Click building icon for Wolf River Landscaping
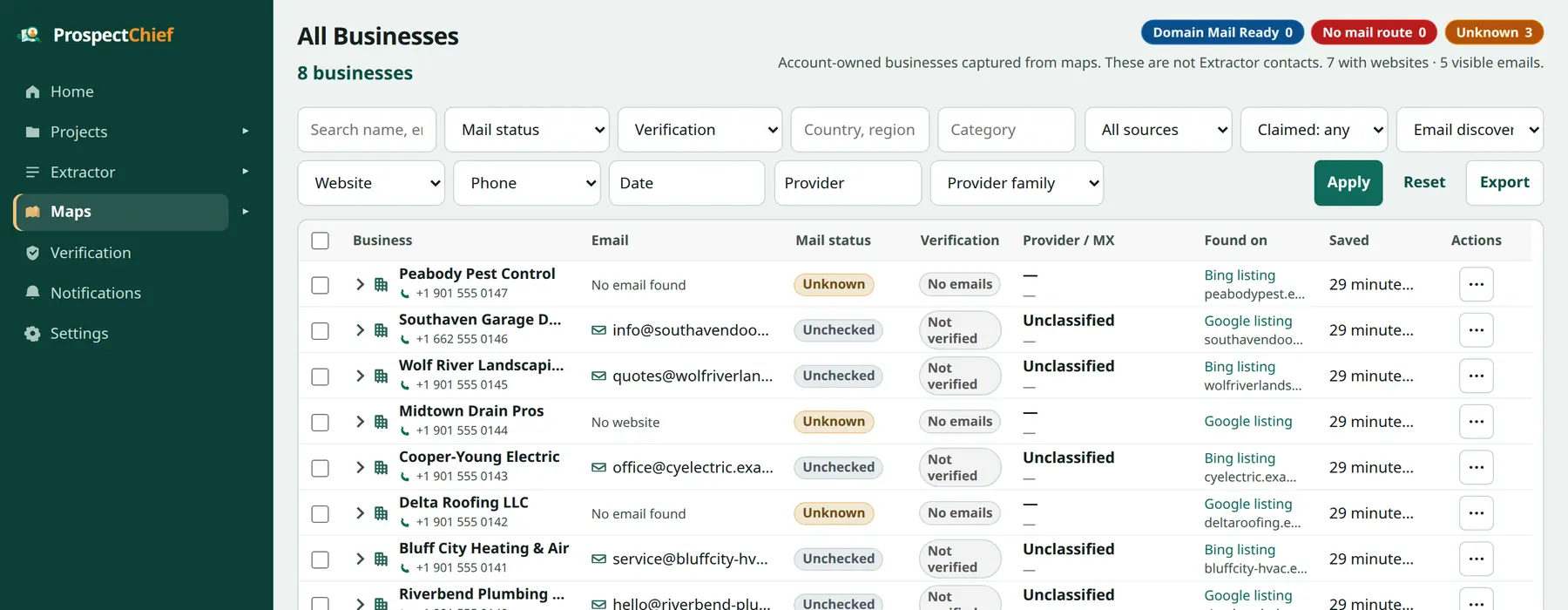This screenshot has height=610, width=1568. point(381,376)
